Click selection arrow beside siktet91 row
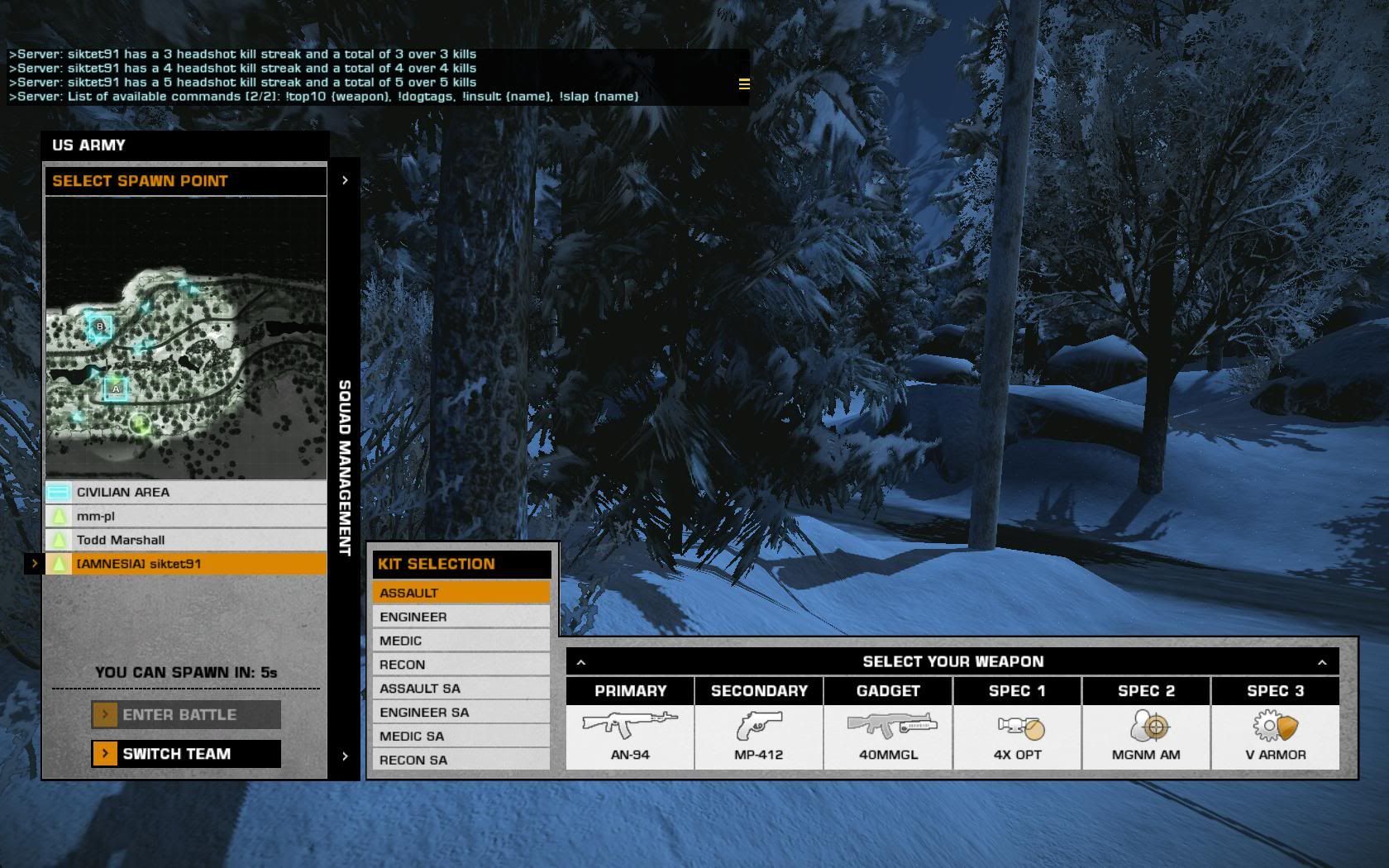 (x=34, y=564)
